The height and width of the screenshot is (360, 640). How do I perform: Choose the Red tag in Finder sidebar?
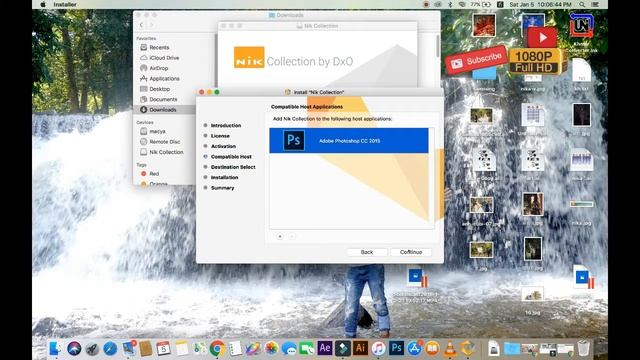click(154, 173)
